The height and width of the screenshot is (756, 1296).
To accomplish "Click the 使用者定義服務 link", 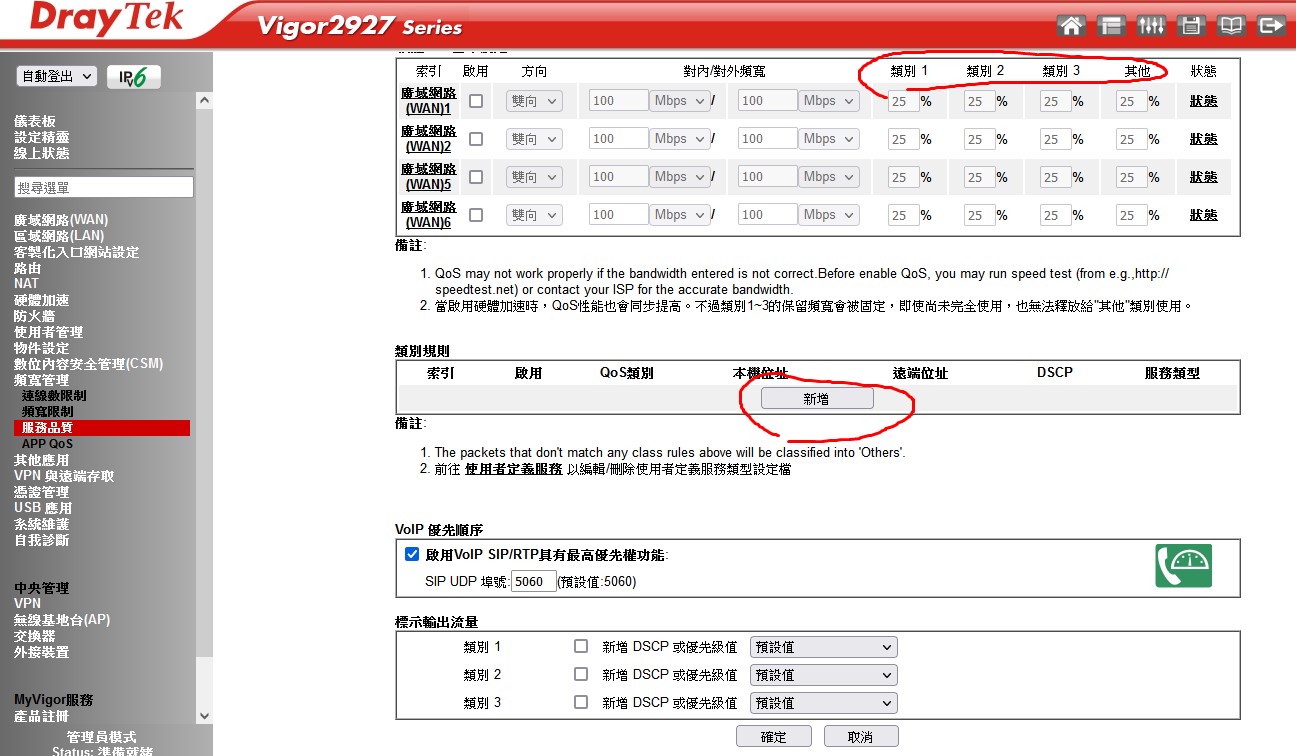I will (513, 469).
